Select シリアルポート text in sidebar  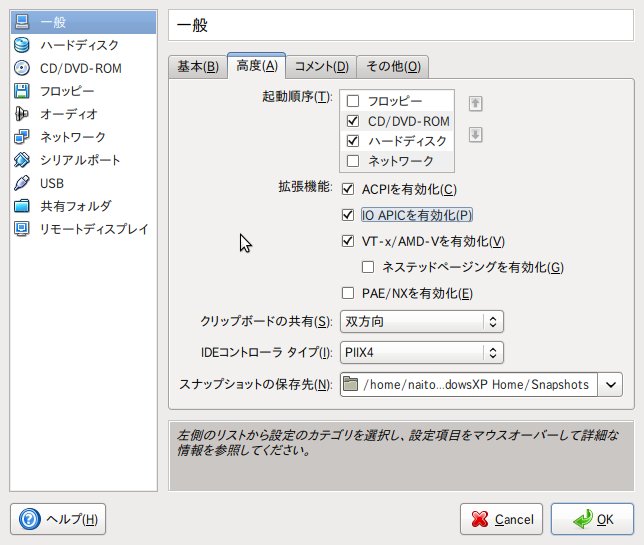tap(80, 160)
